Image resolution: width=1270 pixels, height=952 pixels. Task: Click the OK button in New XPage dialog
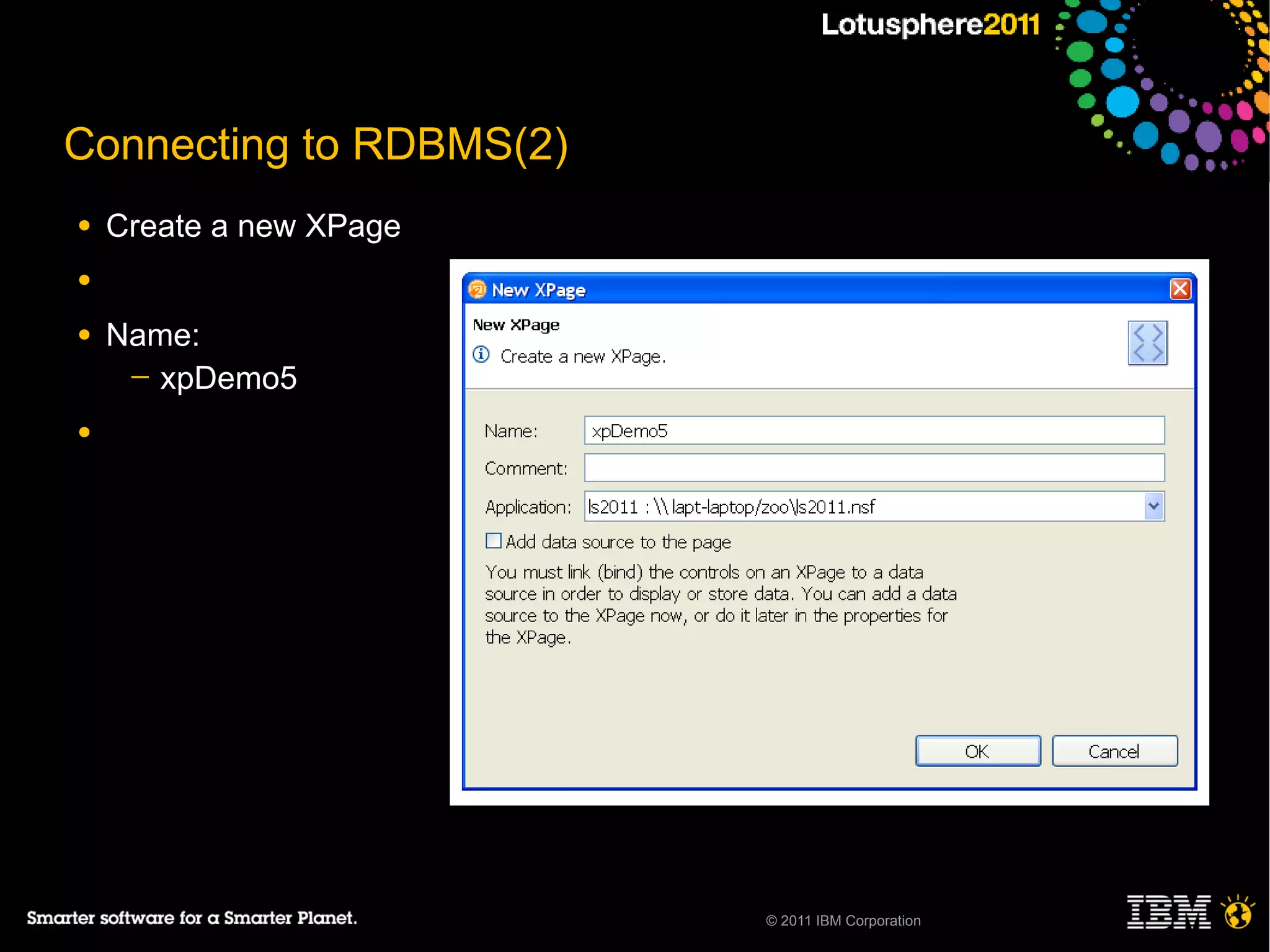pyautogui.click(x=978, y=751)
